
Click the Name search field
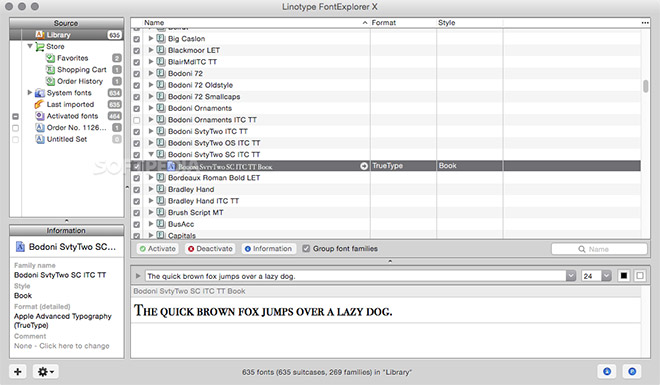click(599, 249)
